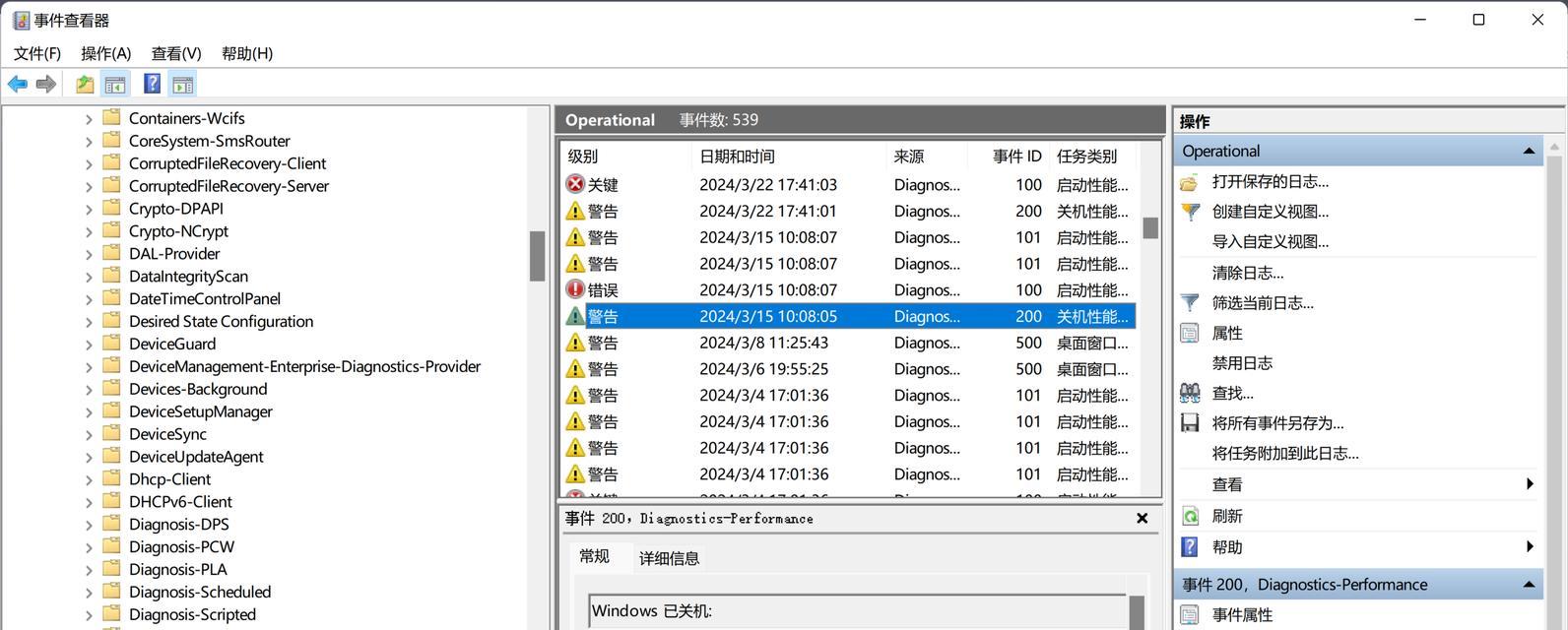The height and width of the screenshot is (630, 1568).
Task: Expand the DeviceSetupManager node
Action: tap(89, 412)
